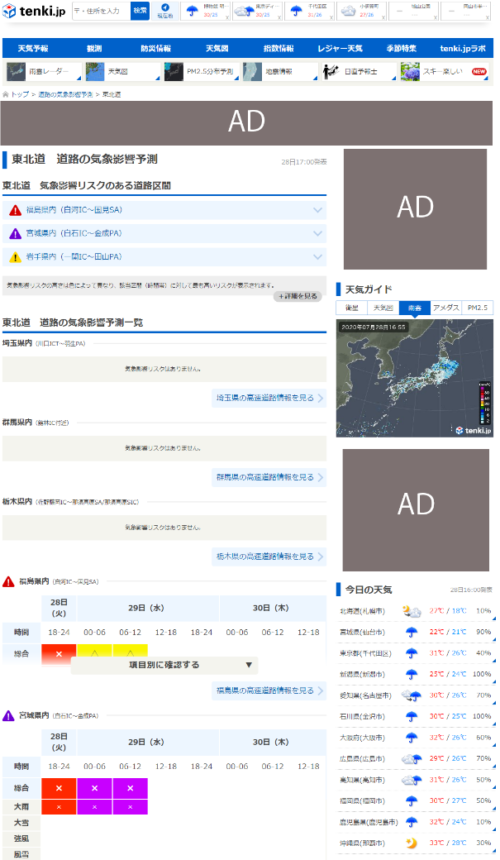Click the umbrella icon for 福岡県(福岡市)
Screen dimensions: 500x860
click(411, 801)
